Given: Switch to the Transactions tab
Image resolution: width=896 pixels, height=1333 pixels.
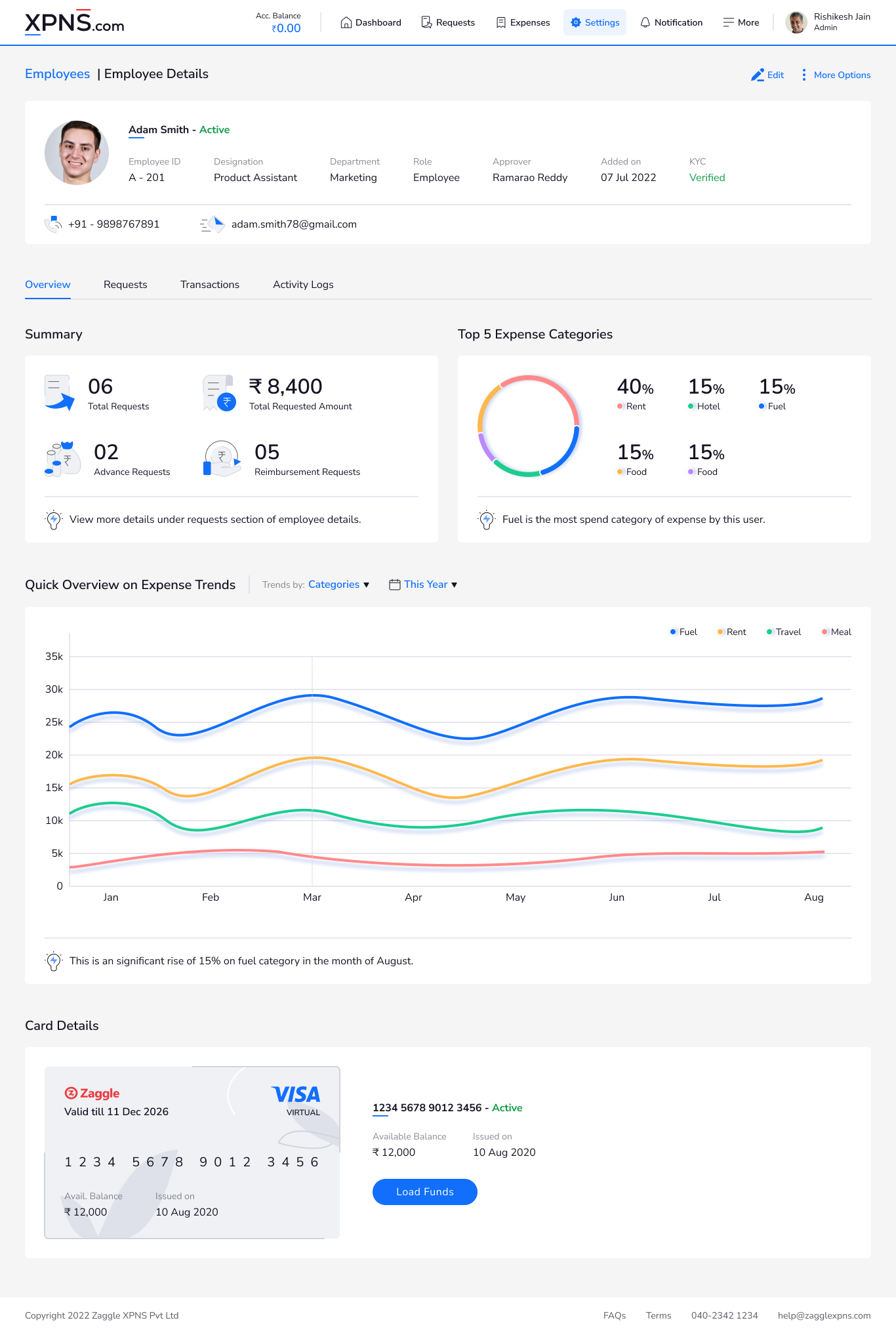Looking at the screenshot, I should (x=210, y=285).
